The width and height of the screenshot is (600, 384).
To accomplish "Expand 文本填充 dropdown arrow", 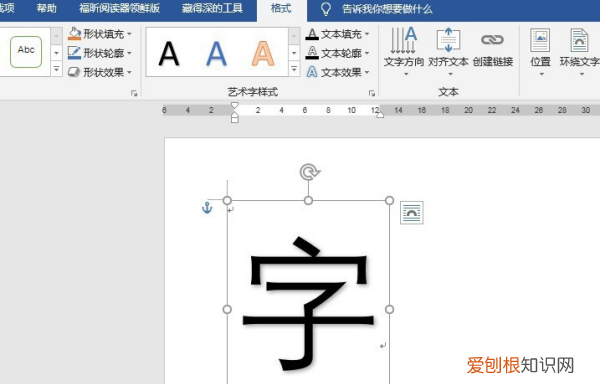I will [x=367, y=34].
